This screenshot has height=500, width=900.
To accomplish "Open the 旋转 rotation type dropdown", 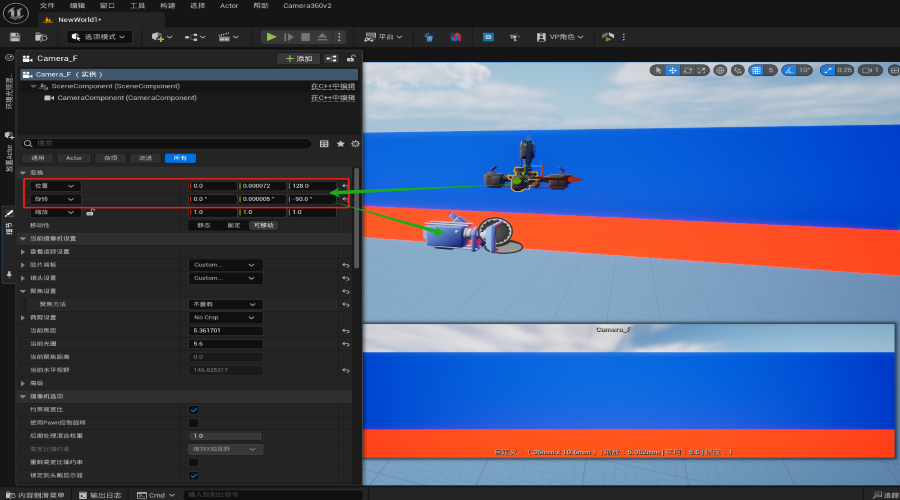I will click(55, 199).
